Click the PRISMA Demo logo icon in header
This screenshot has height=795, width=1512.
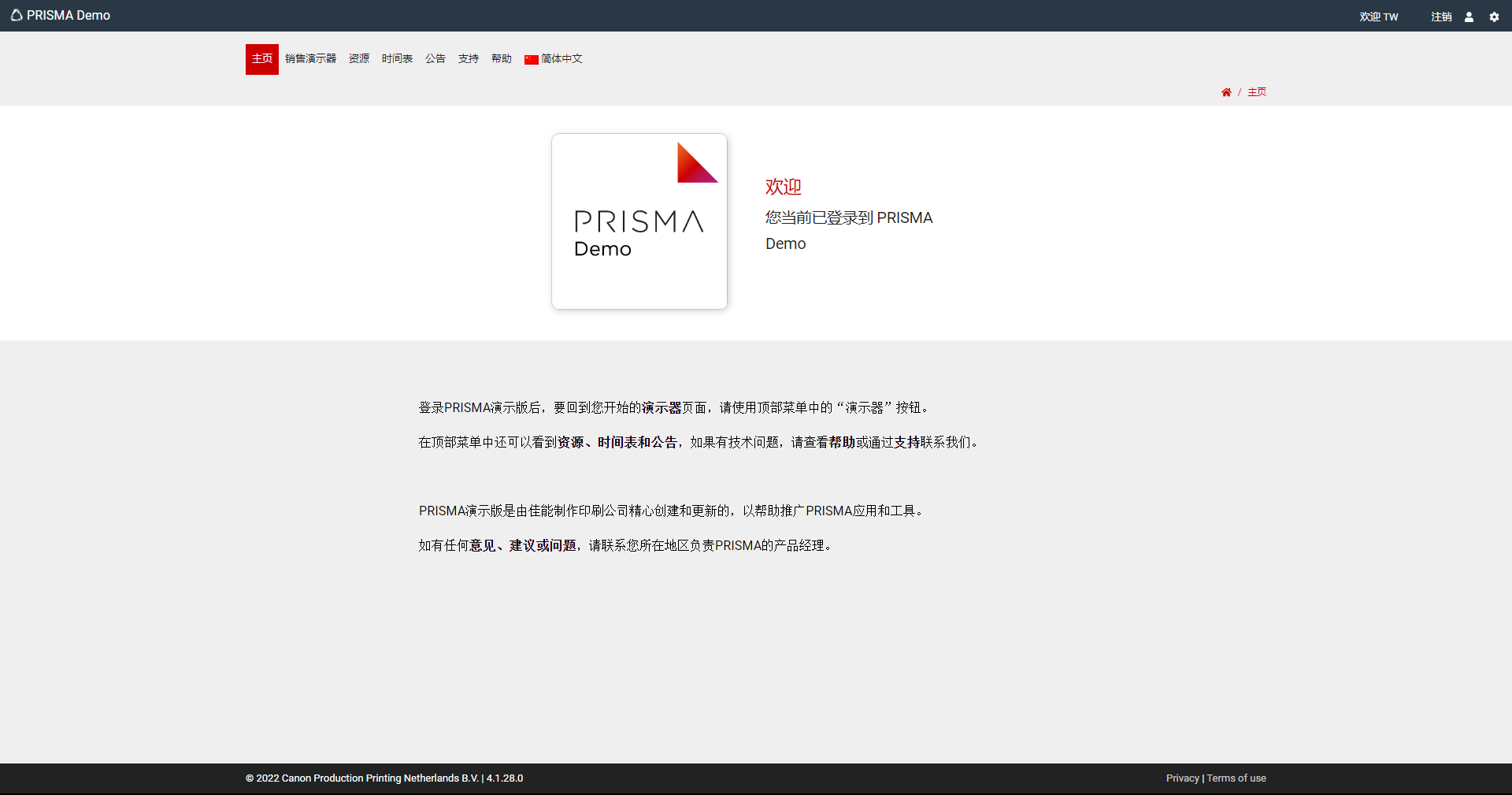(17, 15)
